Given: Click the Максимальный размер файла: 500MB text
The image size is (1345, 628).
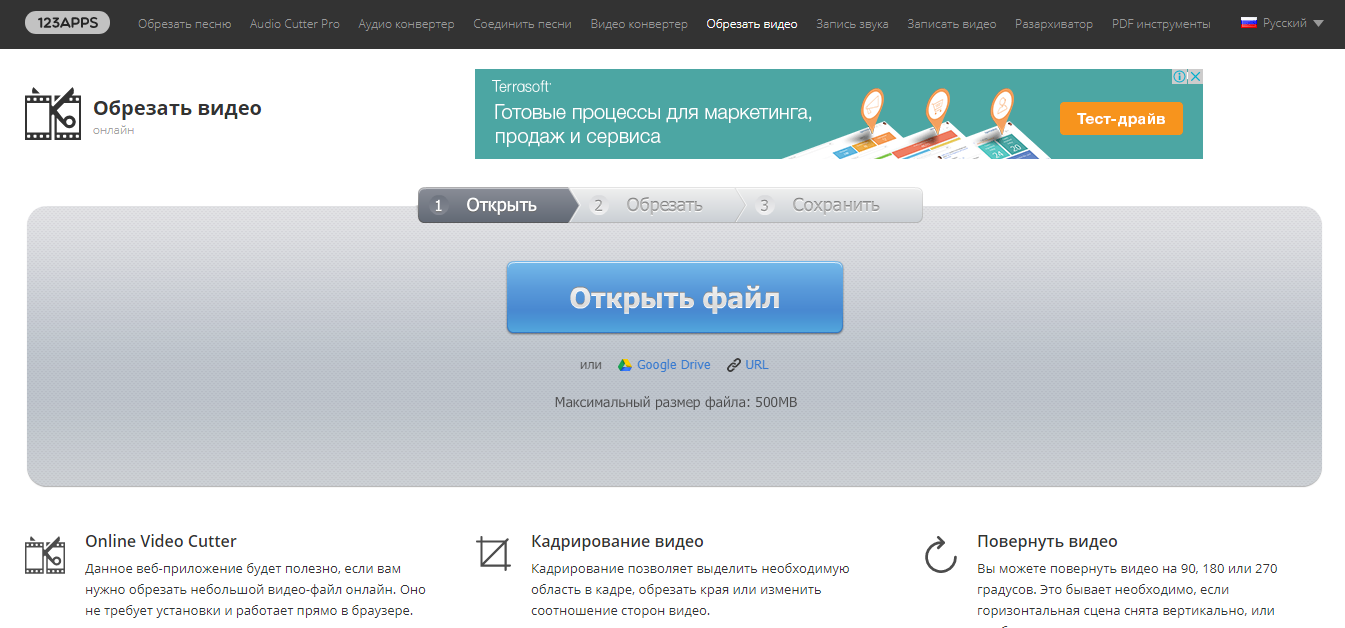Looking at the screenshot, I should click(676, 402).
